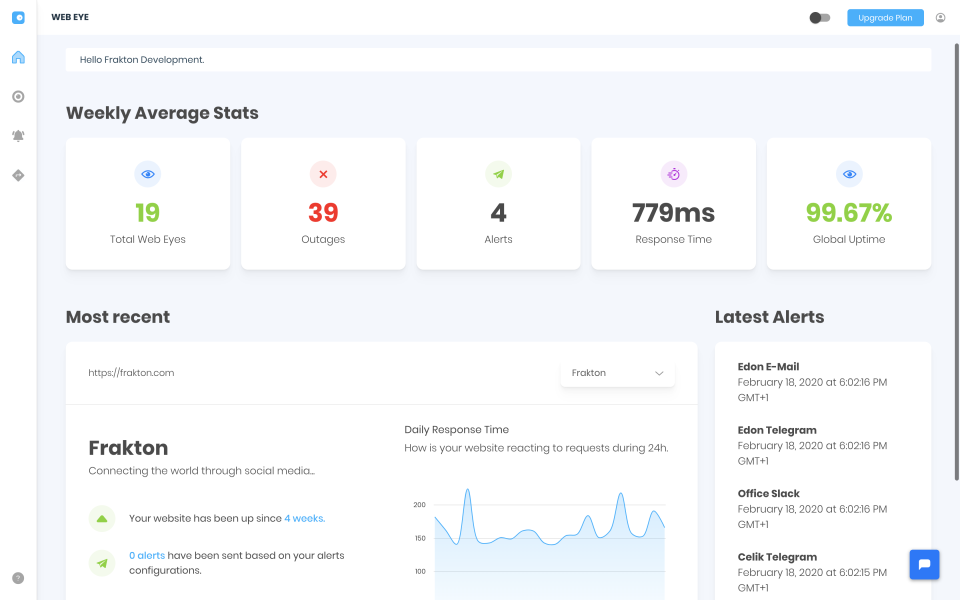Open the Home dashboard from the sidebar
The height and width of the screenshot is (600, 960).
click(17, 57)
